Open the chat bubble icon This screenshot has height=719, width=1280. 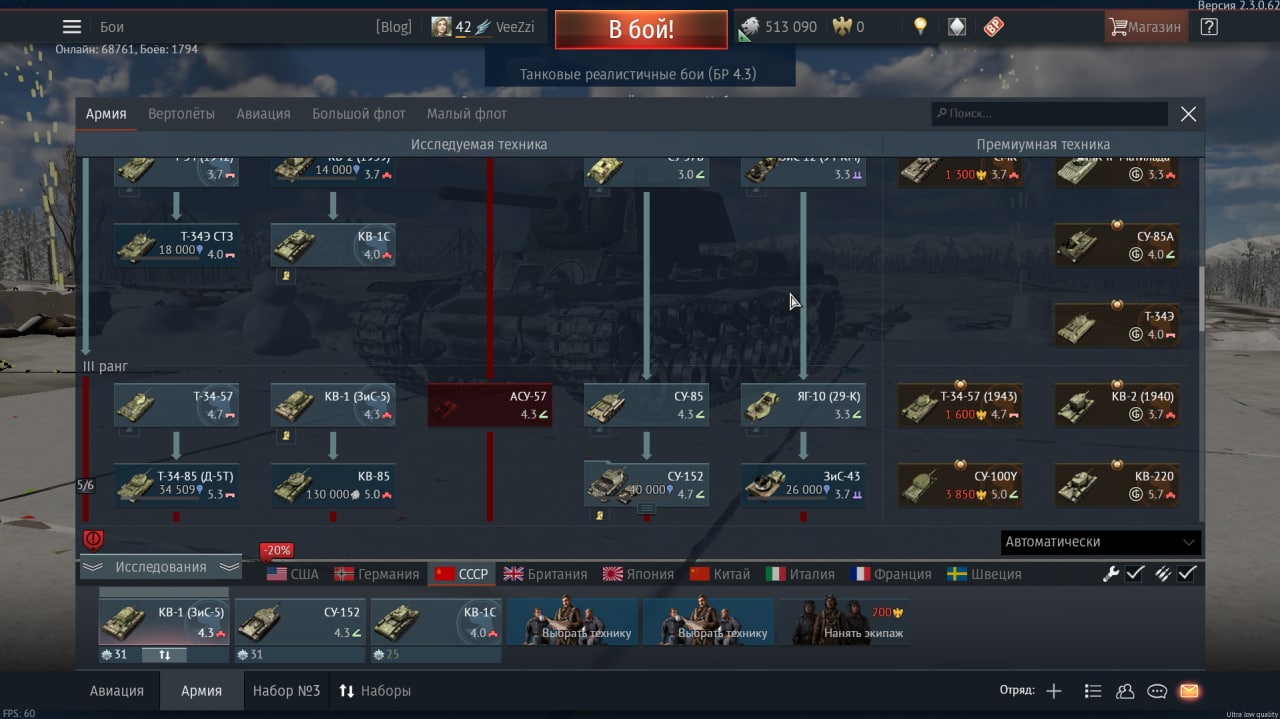tap(1157, 691)
